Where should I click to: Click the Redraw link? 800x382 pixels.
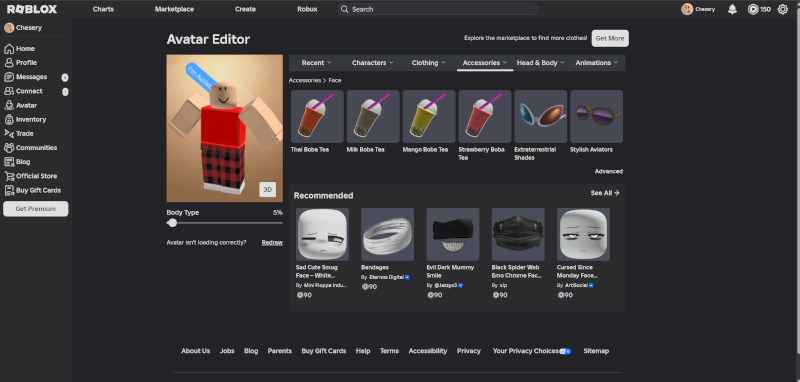(x=272, y=243)
